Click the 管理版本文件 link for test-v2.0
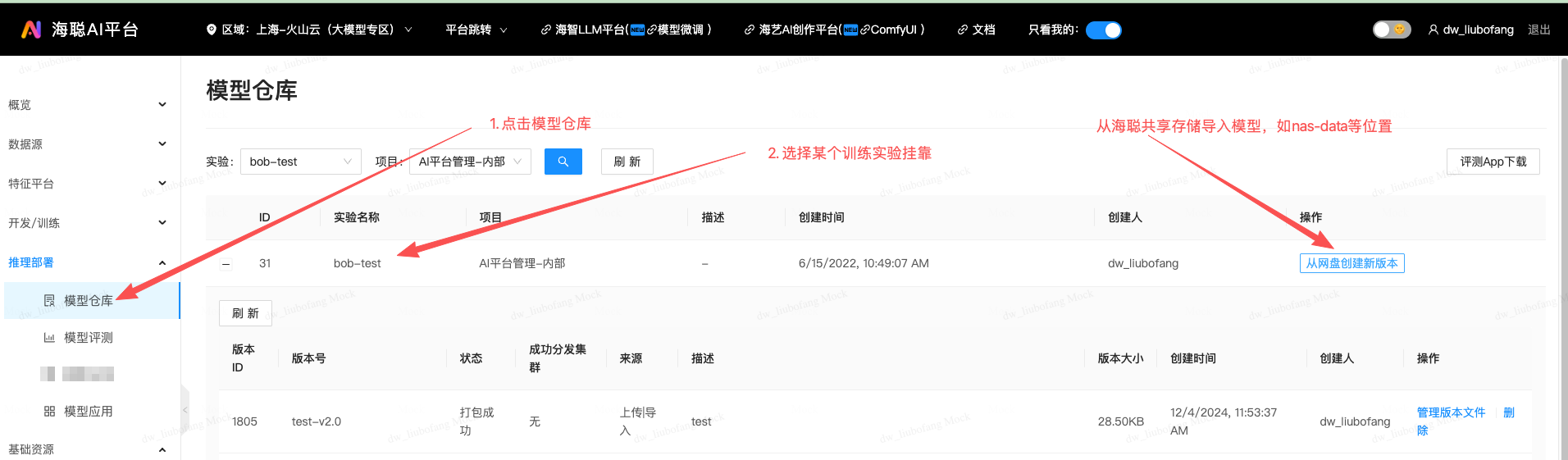The height and width of the screenshot is (460, 1568). click(x=1451, y=412)
